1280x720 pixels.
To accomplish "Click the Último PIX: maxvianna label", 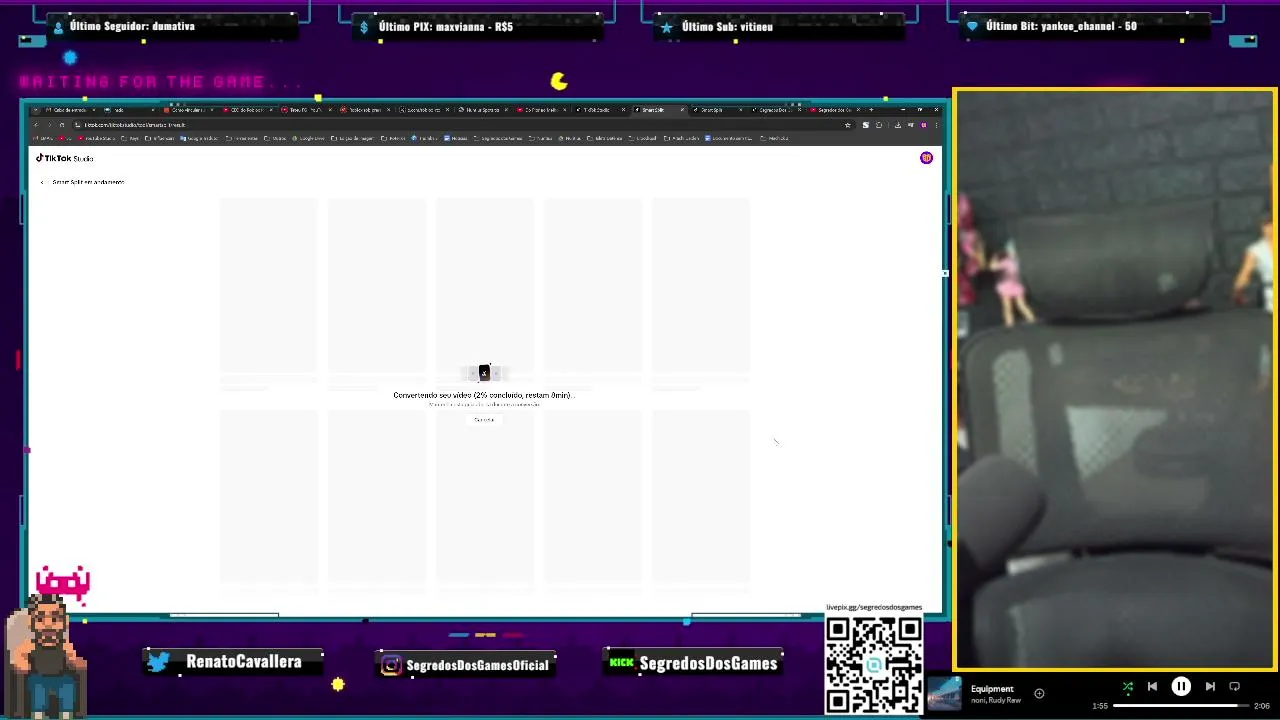I will tap(446, 27).
